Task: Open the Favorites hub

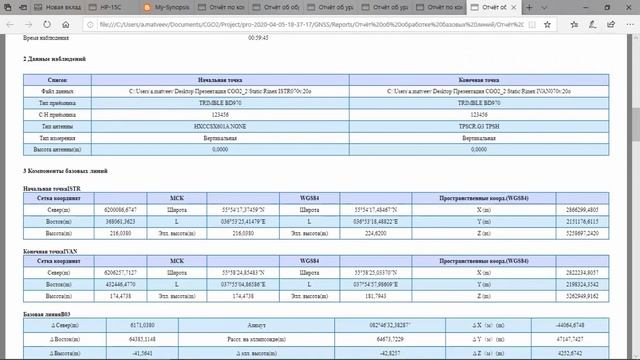Action: tap(574, 24)
